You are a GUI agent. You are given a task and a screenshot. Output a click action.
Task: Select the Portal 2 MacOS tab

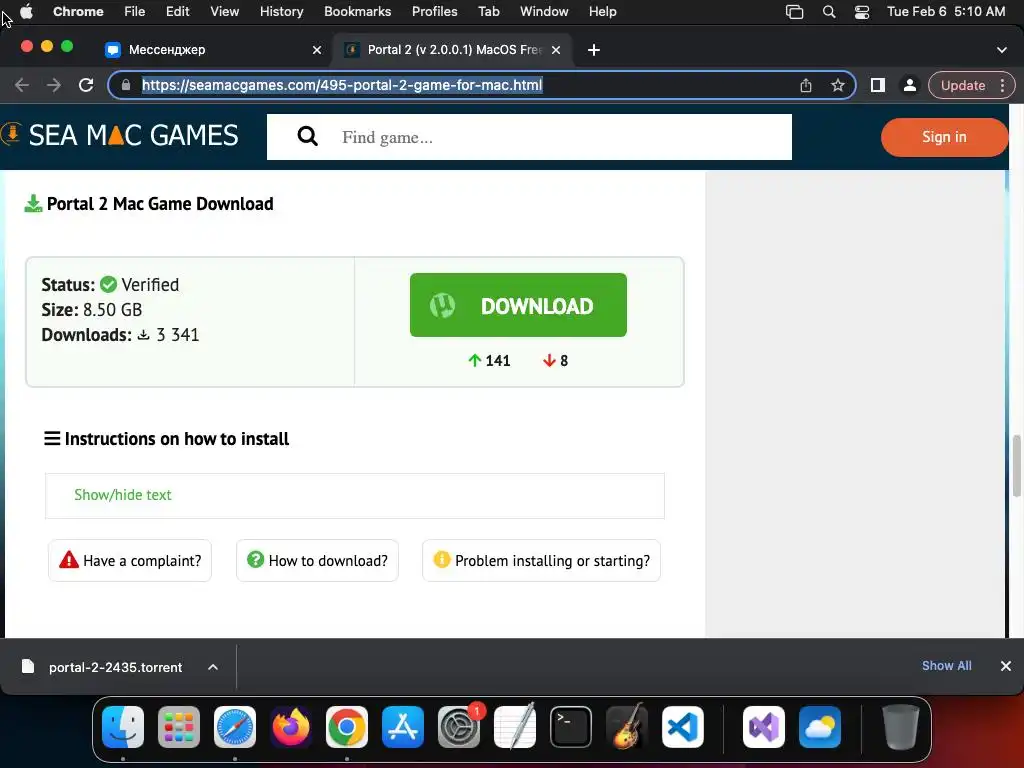click(x=452, y=50)
